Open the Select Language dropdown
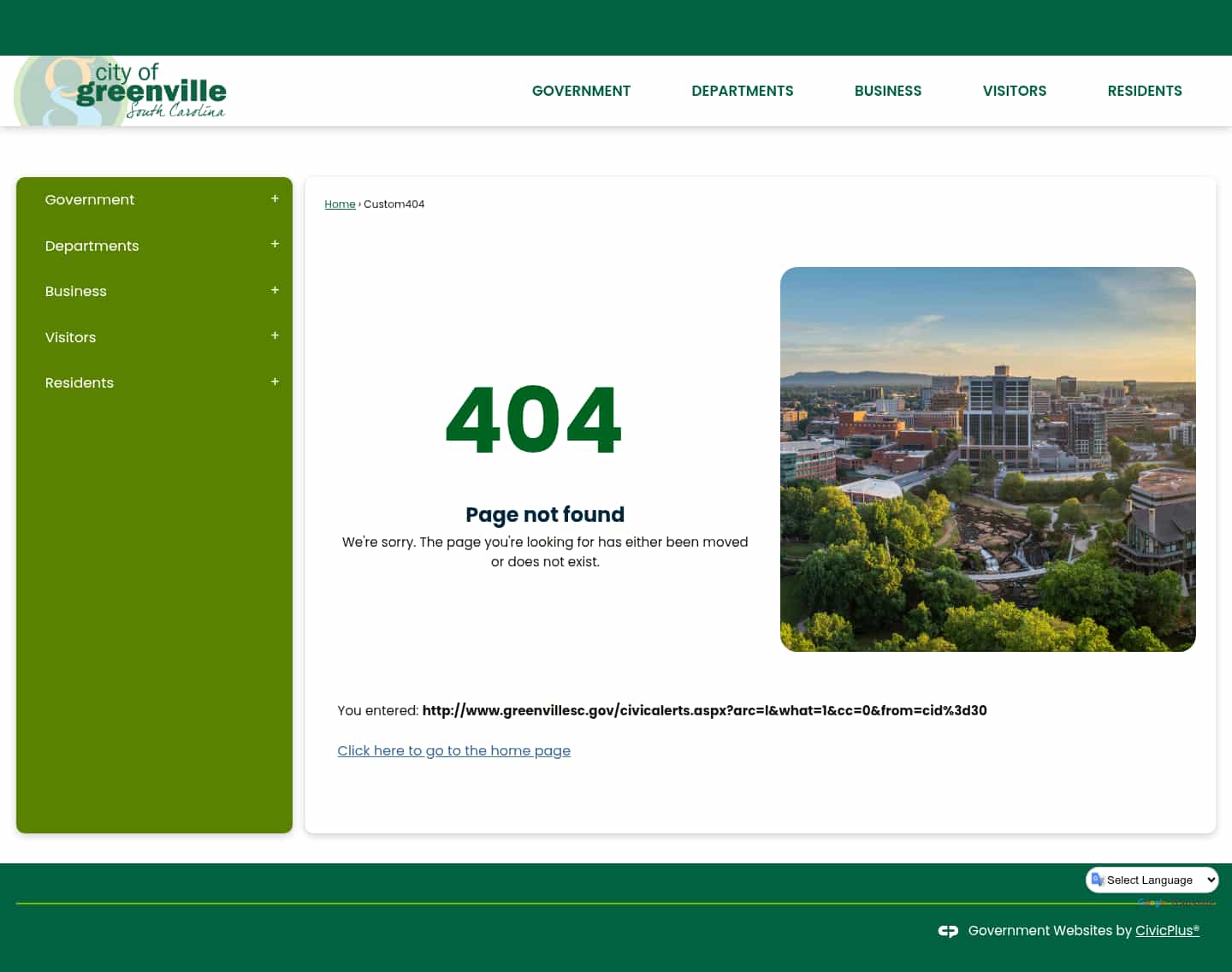This screenshot has width=1232, height=972. coord(1152,880)
